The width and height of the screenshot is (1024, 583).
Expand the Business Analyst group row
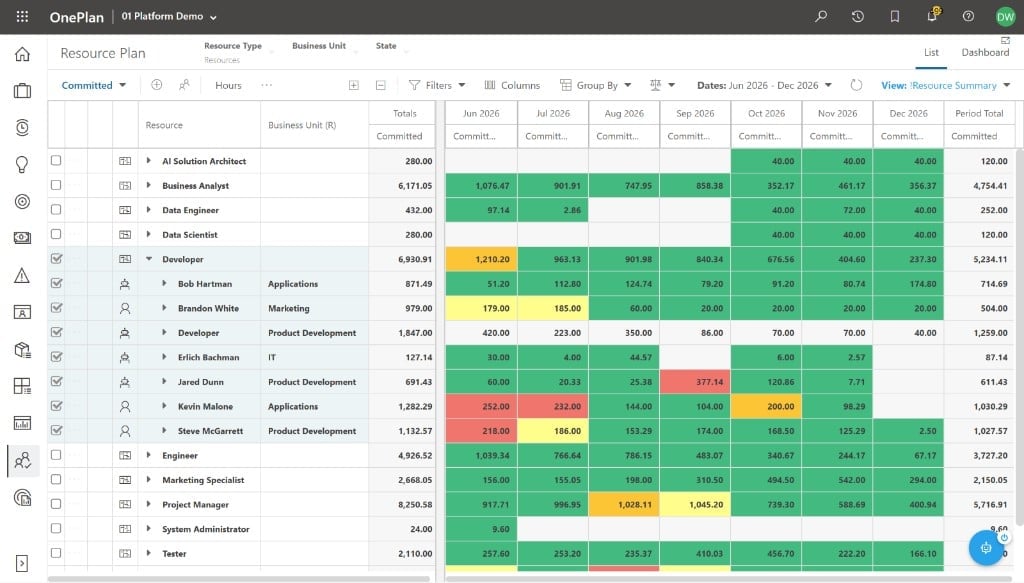[149, 185]
